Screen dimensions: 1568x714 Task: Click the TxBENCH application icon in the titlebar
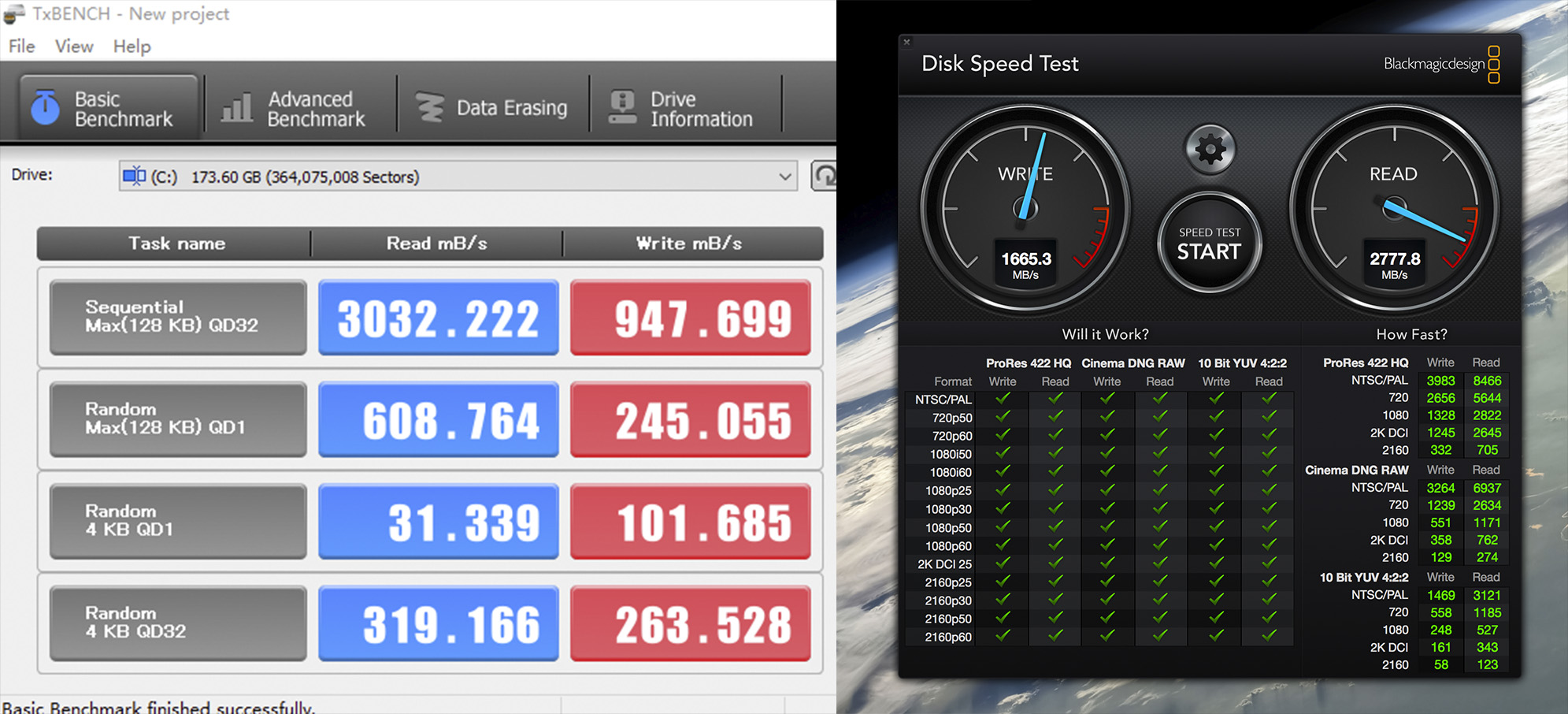13,13
